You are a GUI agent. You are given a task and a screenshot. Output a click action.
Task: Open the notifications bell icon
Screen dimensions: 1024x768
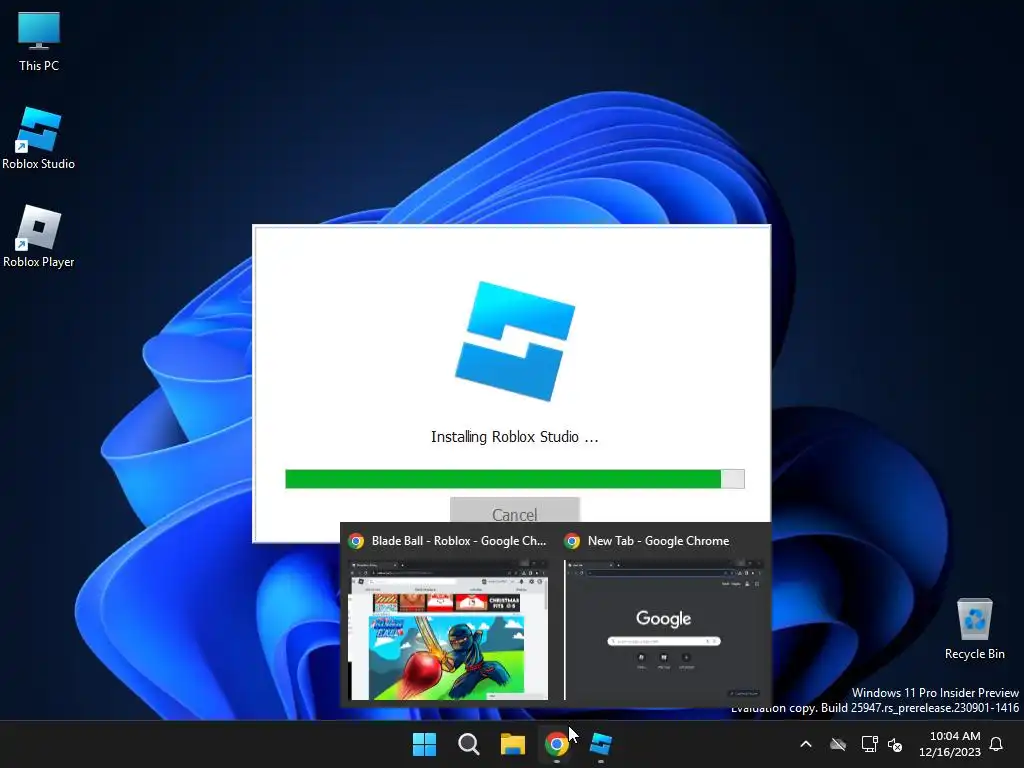[996, 744]
